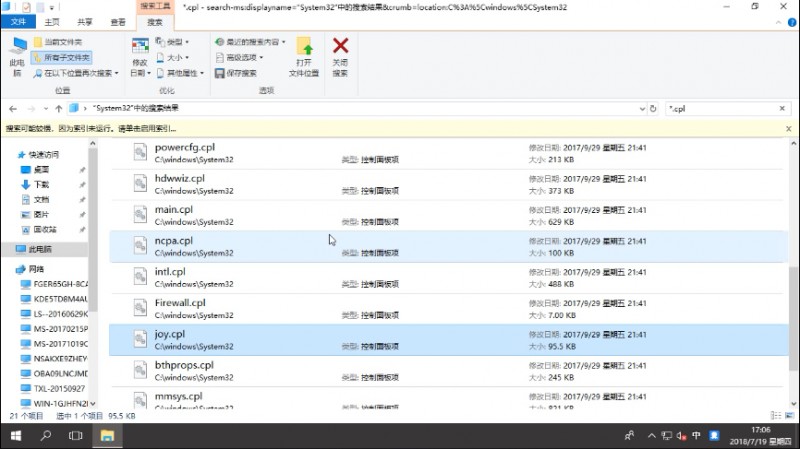Image resolution: width=800 pixels, height=449 pixels.
Task: Click the red X Close Search button
Action: click(x=340, y=57)
